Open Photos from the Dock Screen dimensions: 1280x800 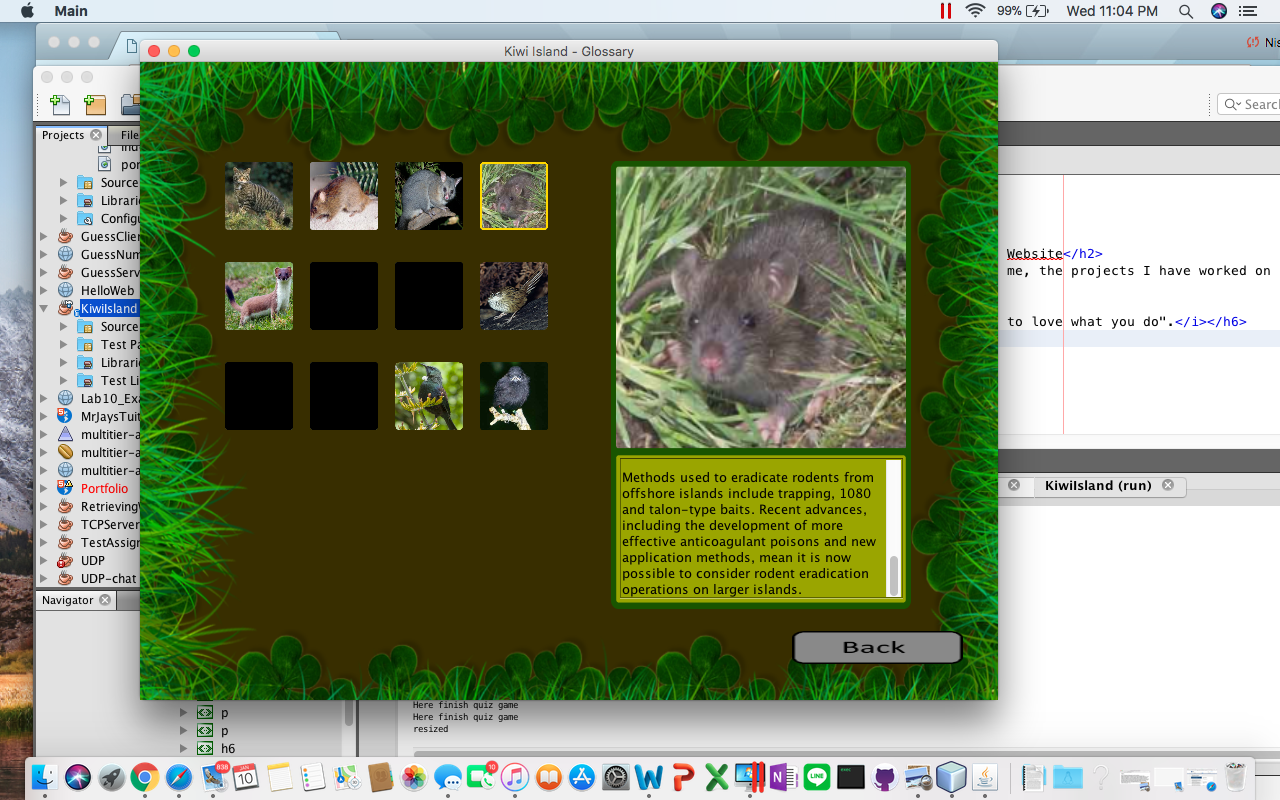tap(414, 777)
